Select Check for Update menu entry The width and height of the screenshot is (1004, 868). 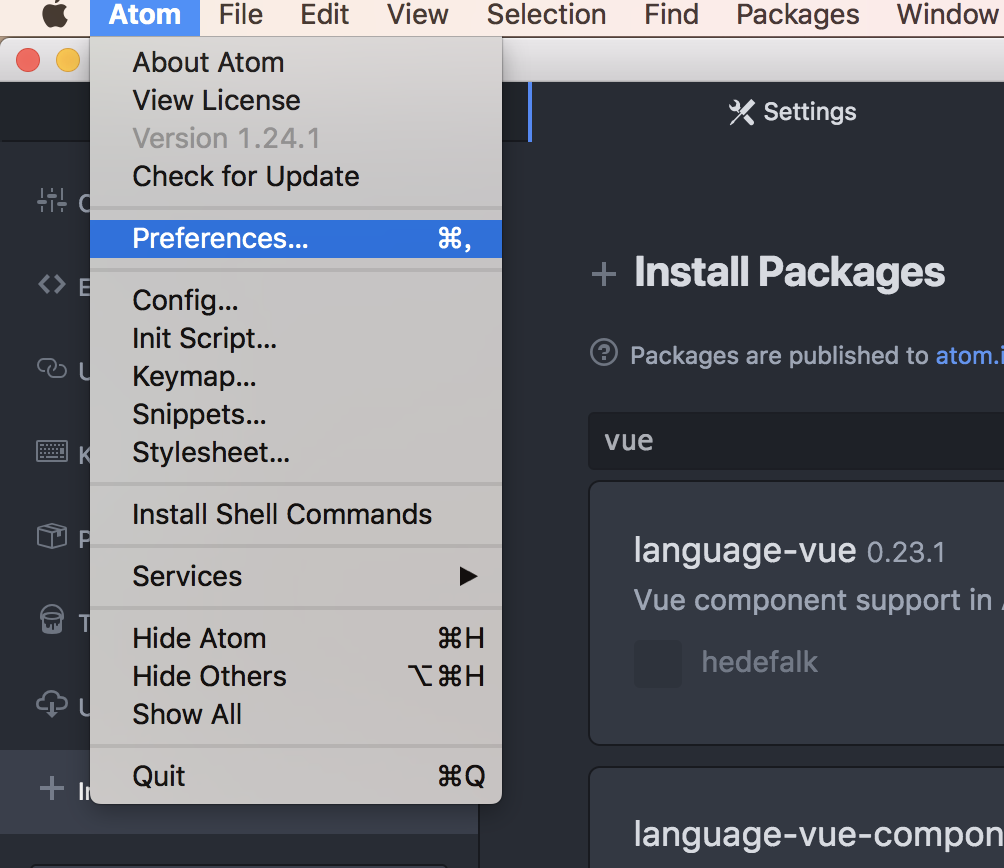click(246, 177)
